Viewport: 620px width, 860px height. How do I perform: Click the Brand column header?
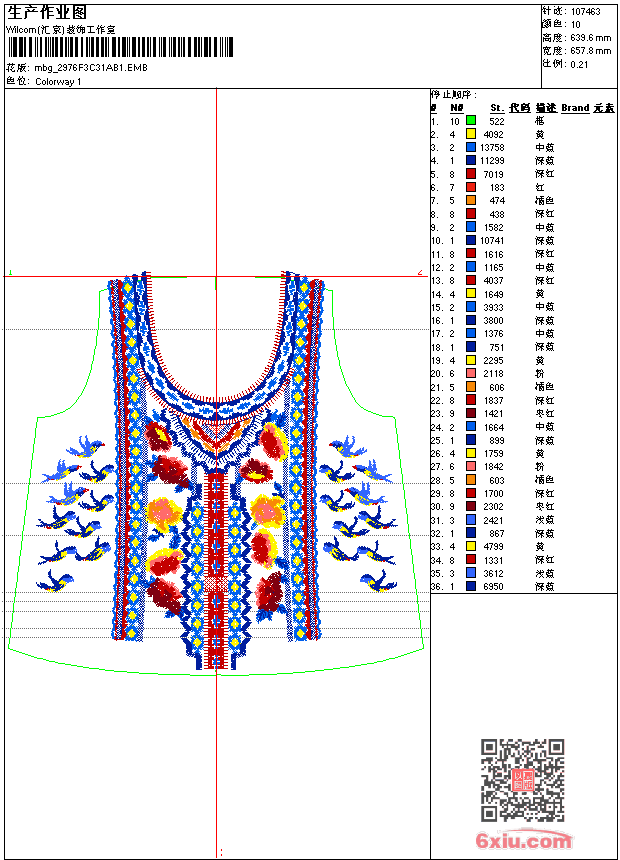[575, 108]
